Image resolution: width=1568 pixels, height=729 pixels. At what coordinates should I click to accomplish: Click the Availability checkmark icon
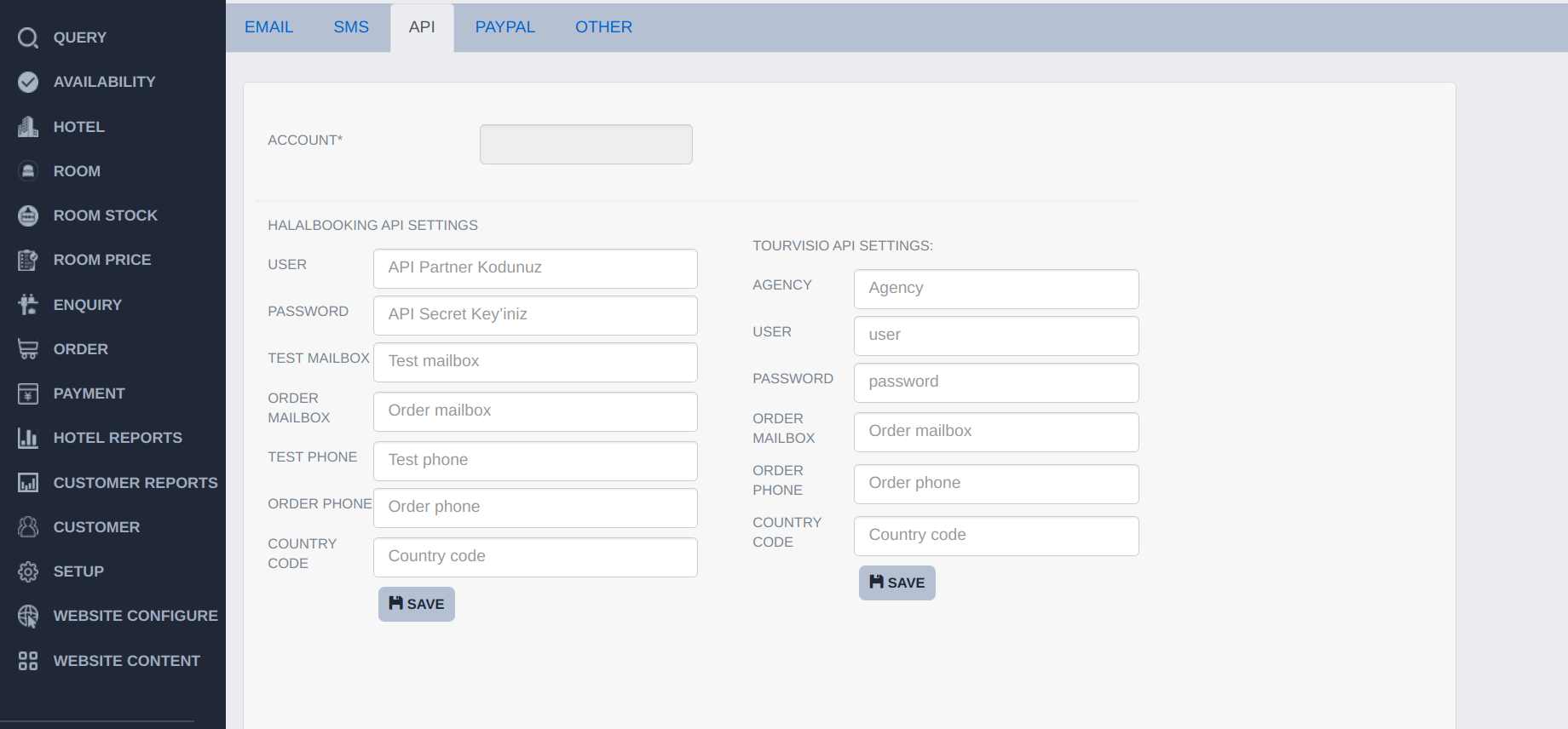[28, 82]
